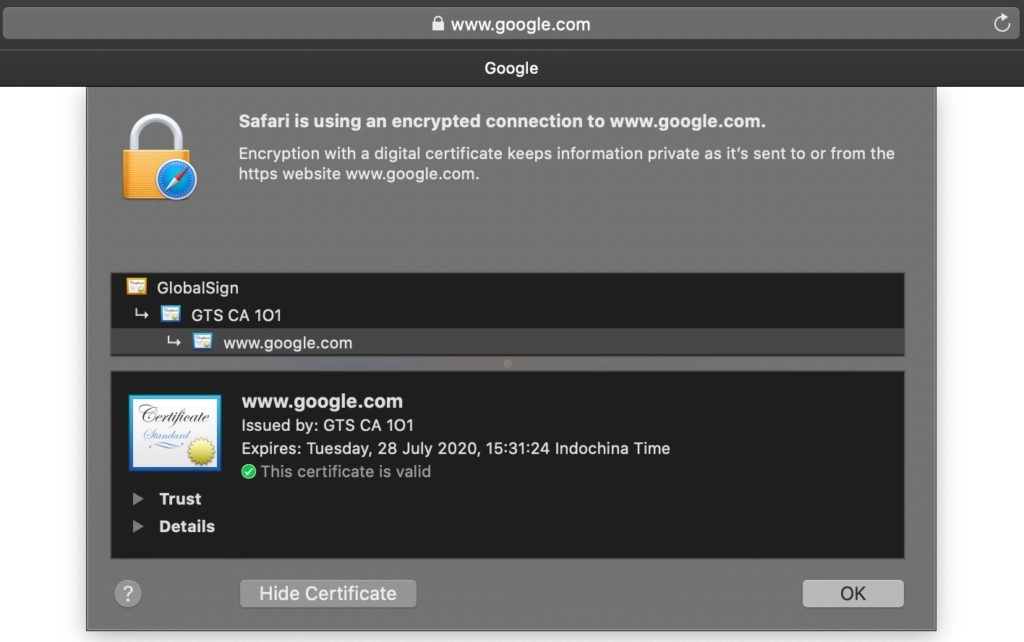Click the green valid checkmark icon

click(x=248, y=472)
